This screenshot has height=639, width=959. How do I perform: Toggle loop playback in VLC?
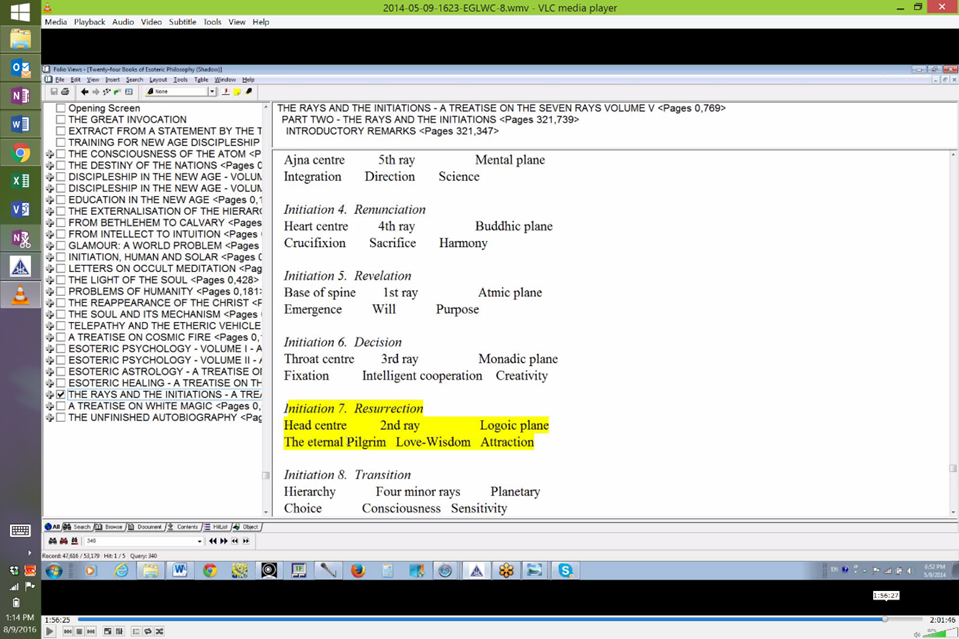[x=147, y=632]
